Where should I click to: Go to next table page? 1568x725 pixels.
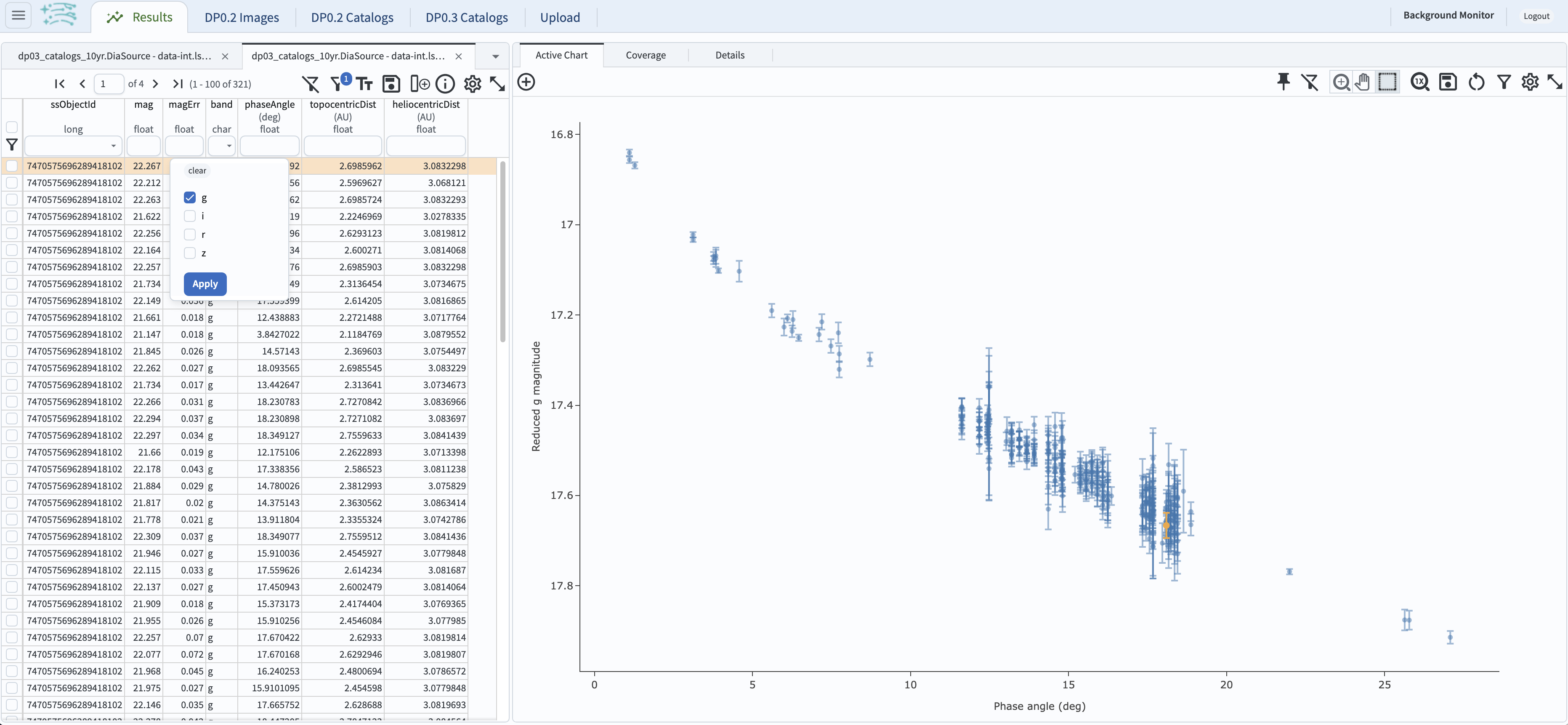(155, 84)
